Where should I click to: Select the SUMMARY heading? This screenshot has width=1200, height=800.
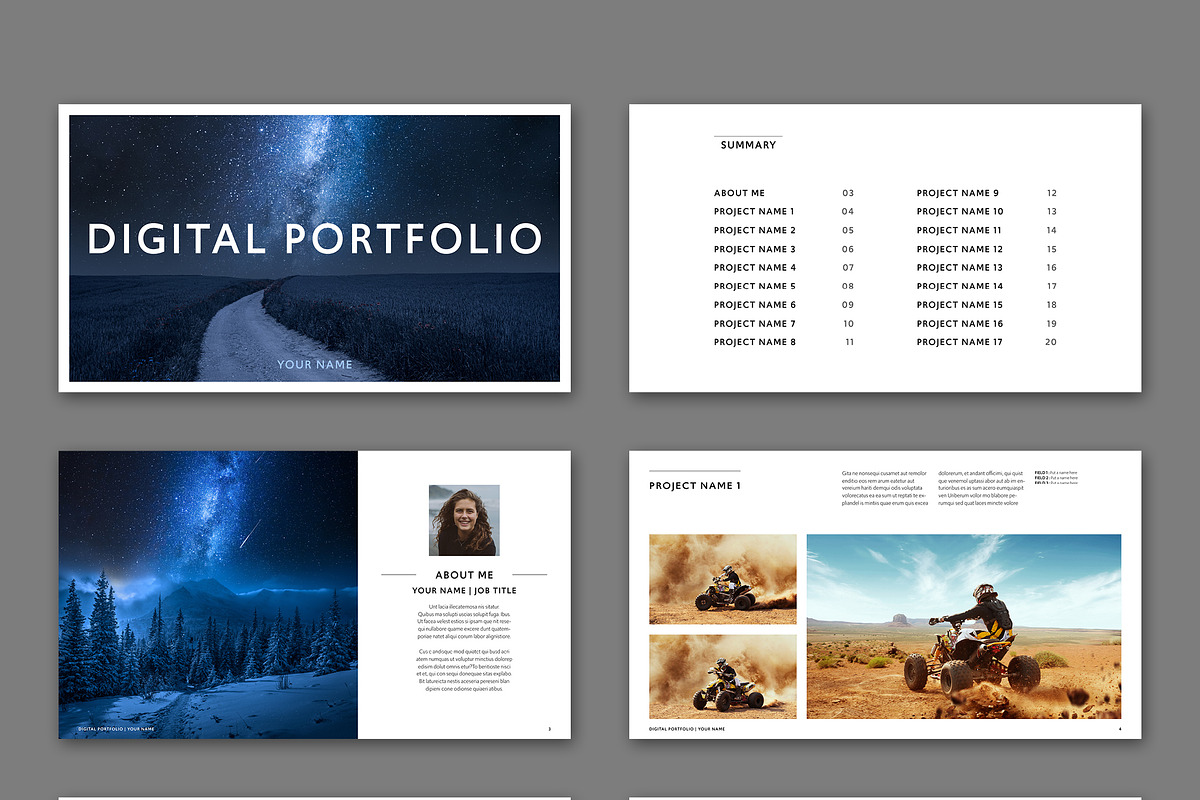(747, 145)
